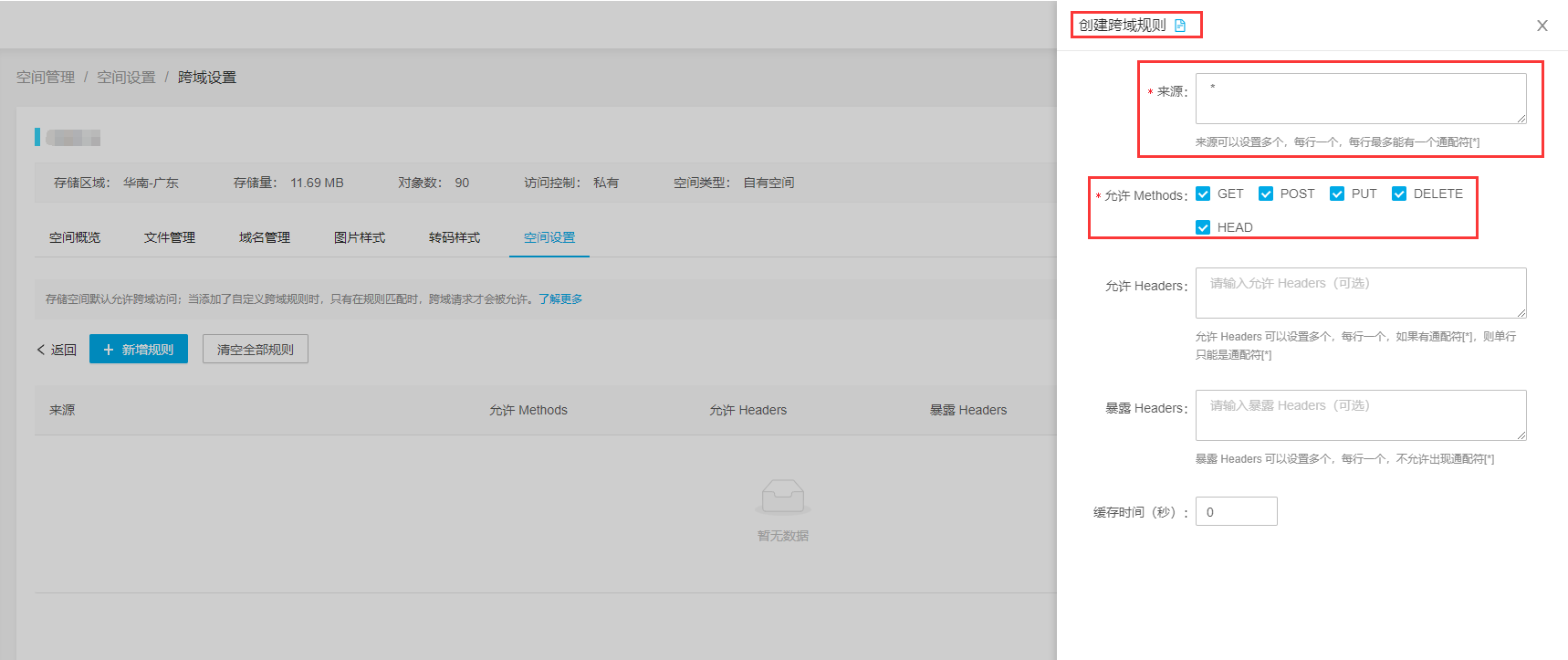
Task: Toggle the PUT method checkbox
Action: pyautogui.click(x=1337, y=194)
